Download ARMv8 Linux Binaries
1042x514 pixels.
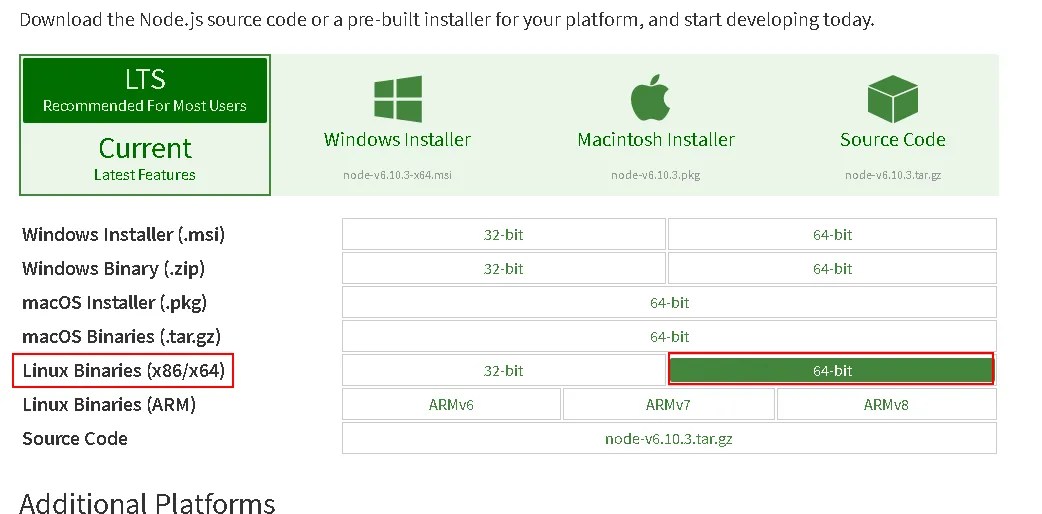(x=886, y=404)
